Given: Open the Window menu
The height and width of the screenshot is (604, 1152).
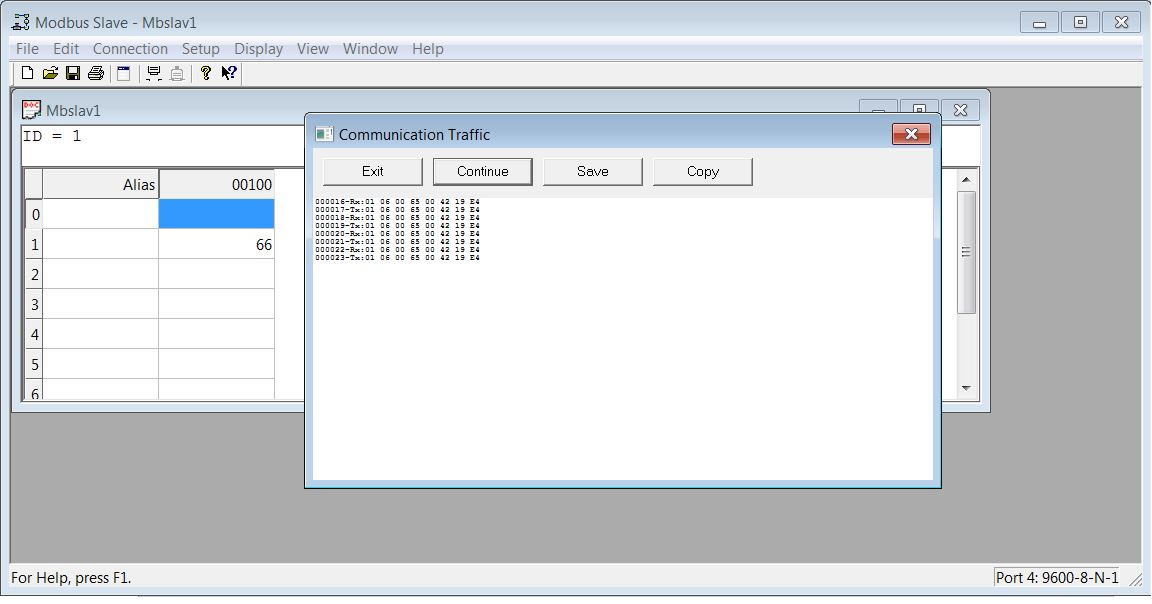Looking at the screenshot, I should pyautogui.click(x=370, y=48).
